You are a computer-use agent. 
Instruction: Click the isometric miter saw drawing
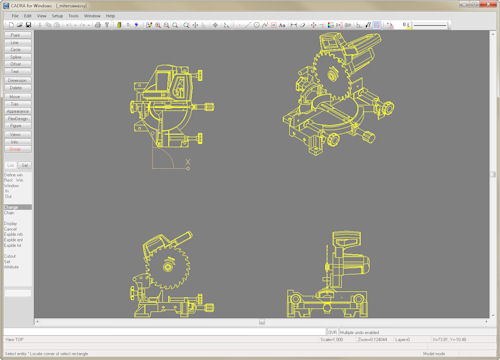click(338, 94)
